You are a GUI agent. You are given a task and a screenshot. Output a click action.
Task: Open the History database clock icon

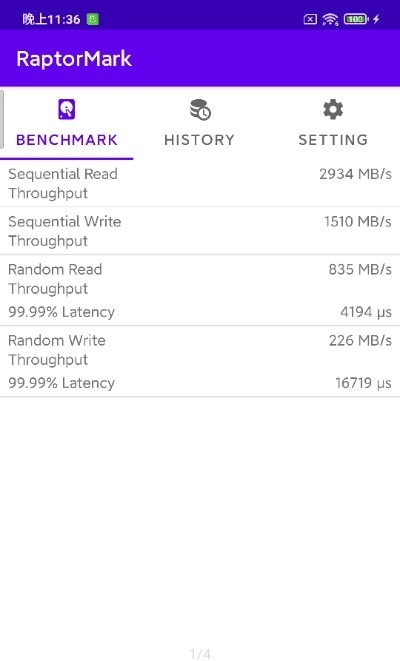(200, 110)
